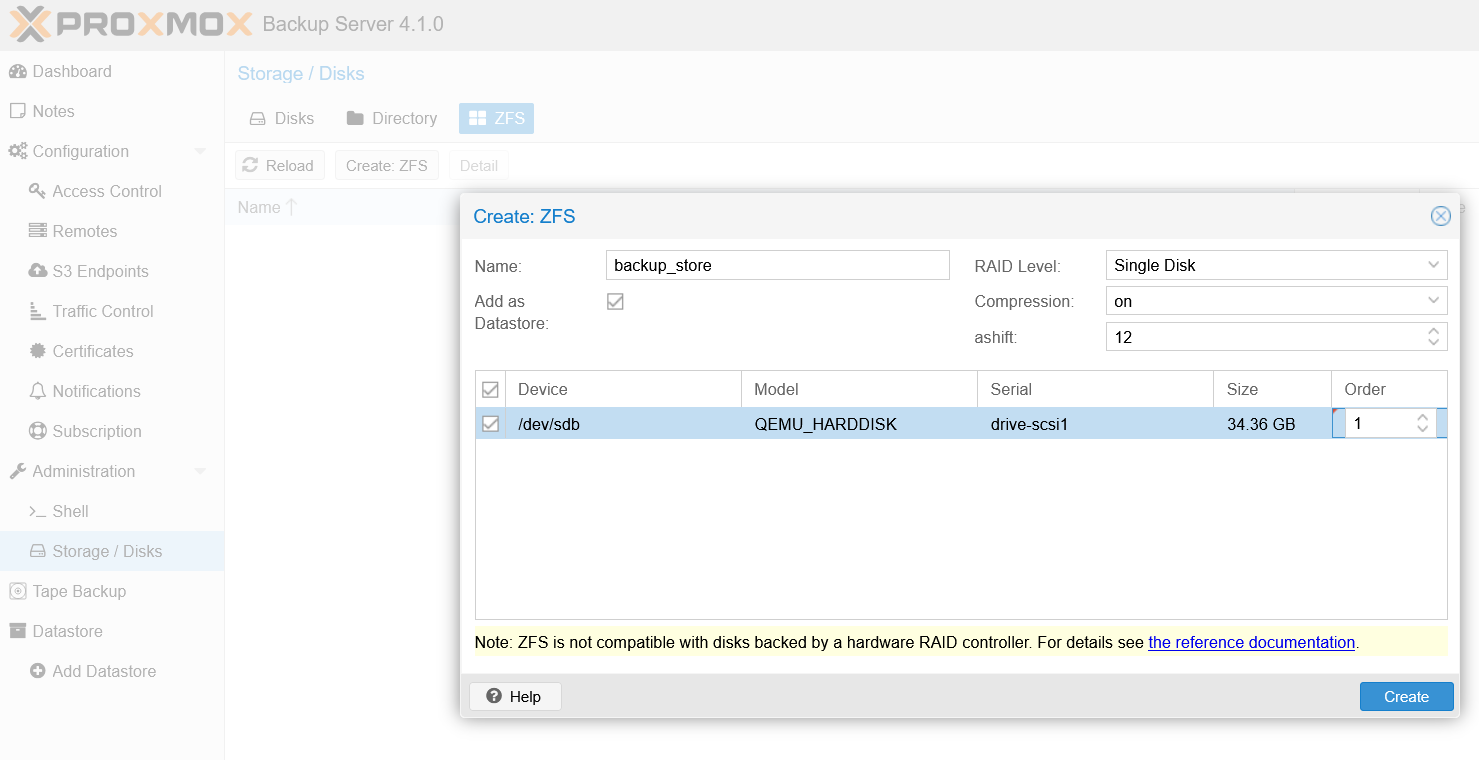Increase the ashift value with up arrow

point(1433,331)
